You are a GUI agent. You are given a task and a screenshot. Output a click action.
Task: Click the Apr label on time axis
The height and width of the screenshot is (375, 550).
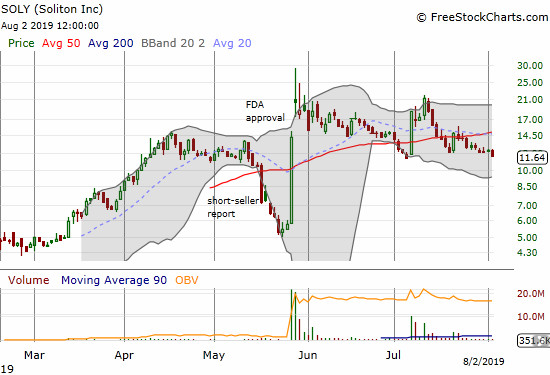(x=124, y=355)
